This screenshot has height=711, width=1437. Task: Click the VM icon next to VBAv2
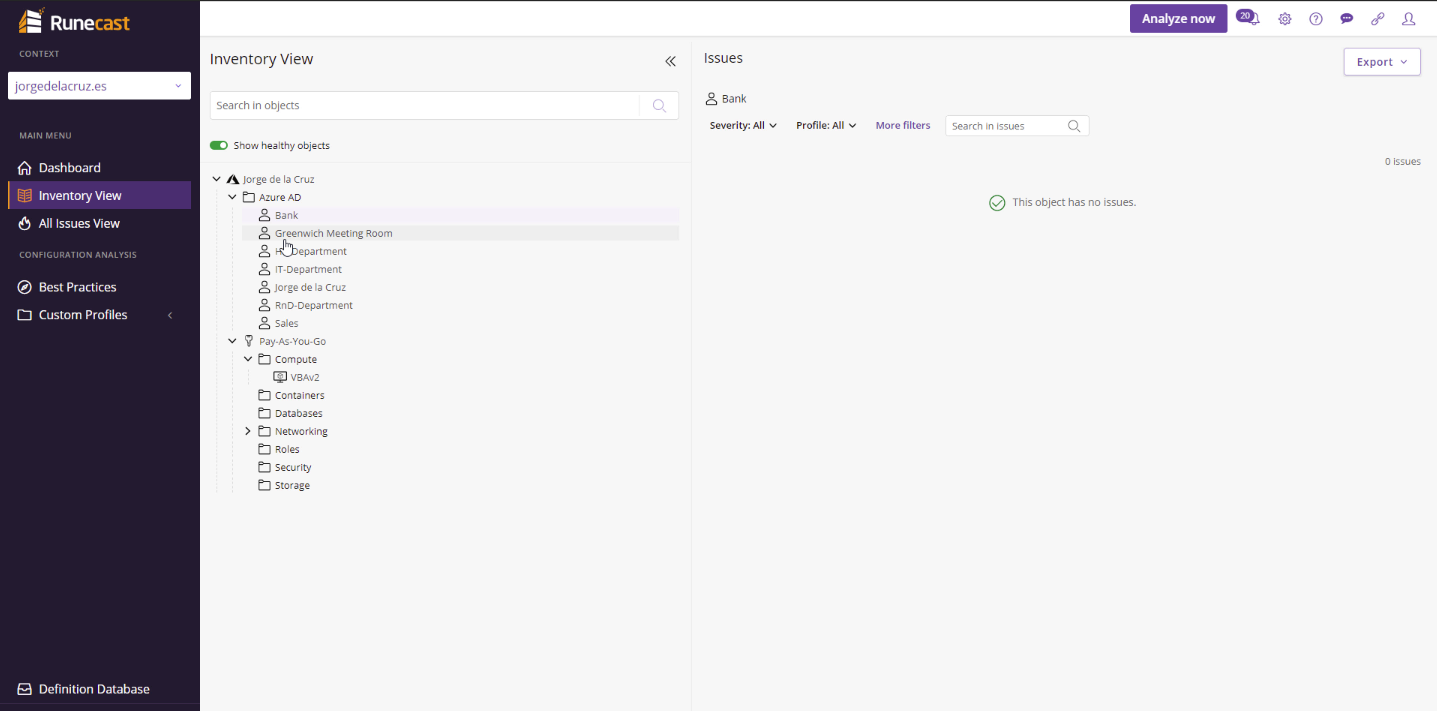280,377
